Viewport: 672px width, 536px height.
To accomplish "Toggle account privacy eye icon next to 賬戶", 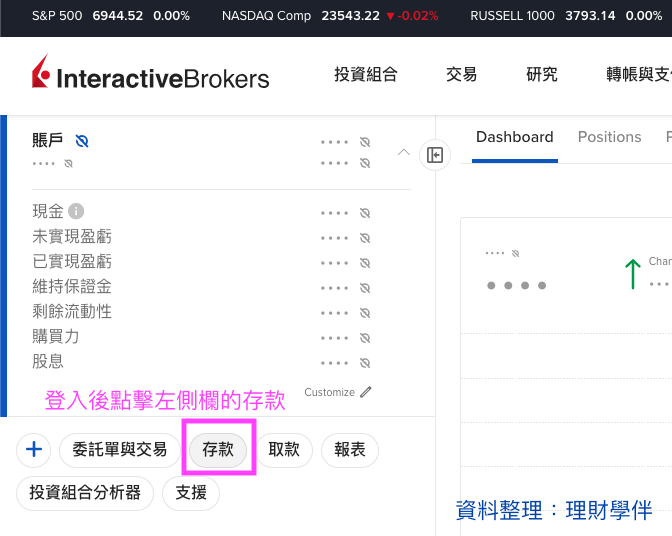I will click(x=82, y=141).
